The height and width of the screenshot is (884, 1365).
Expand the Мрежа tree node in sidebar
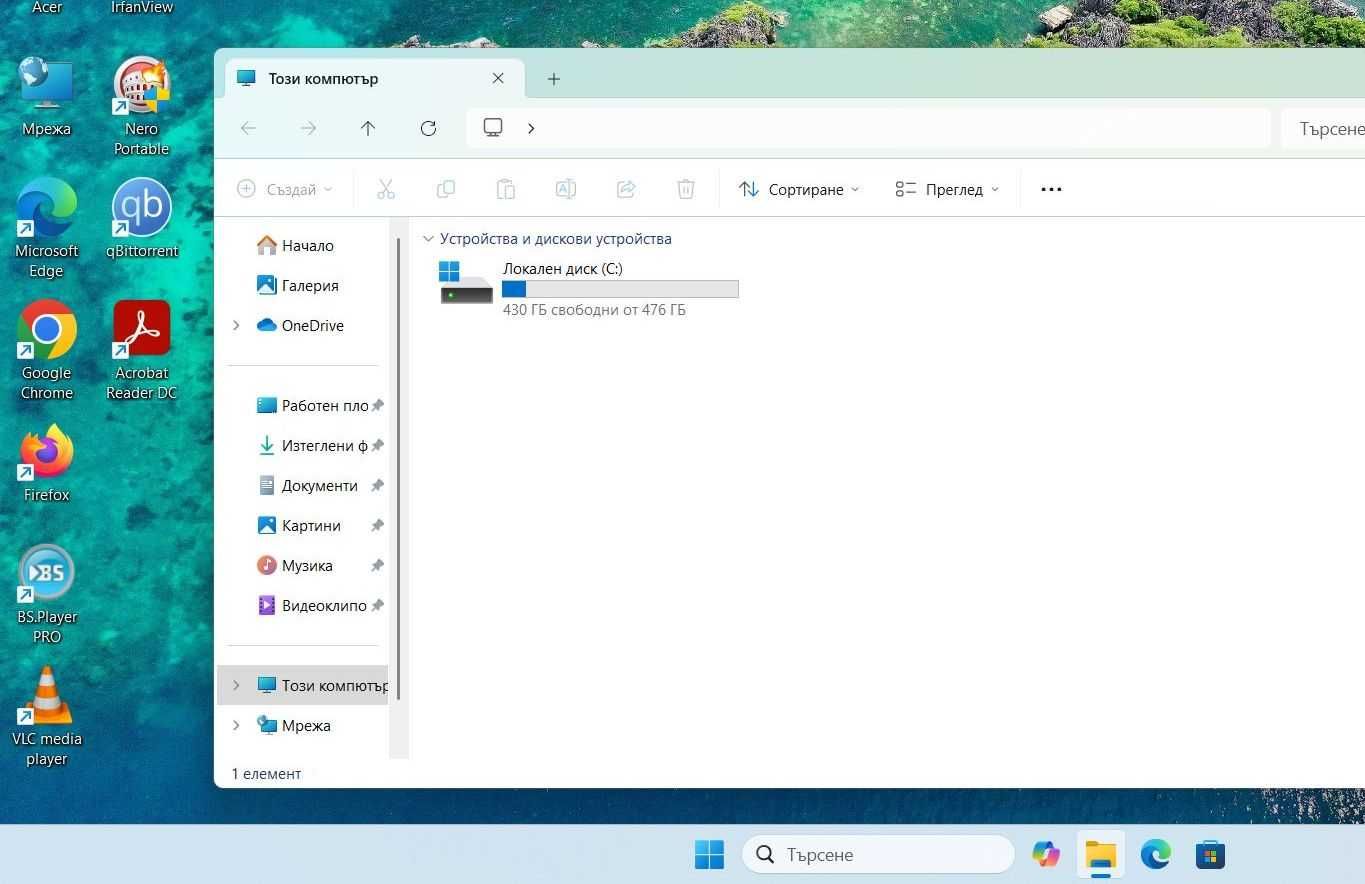click(x=236, y=725)
